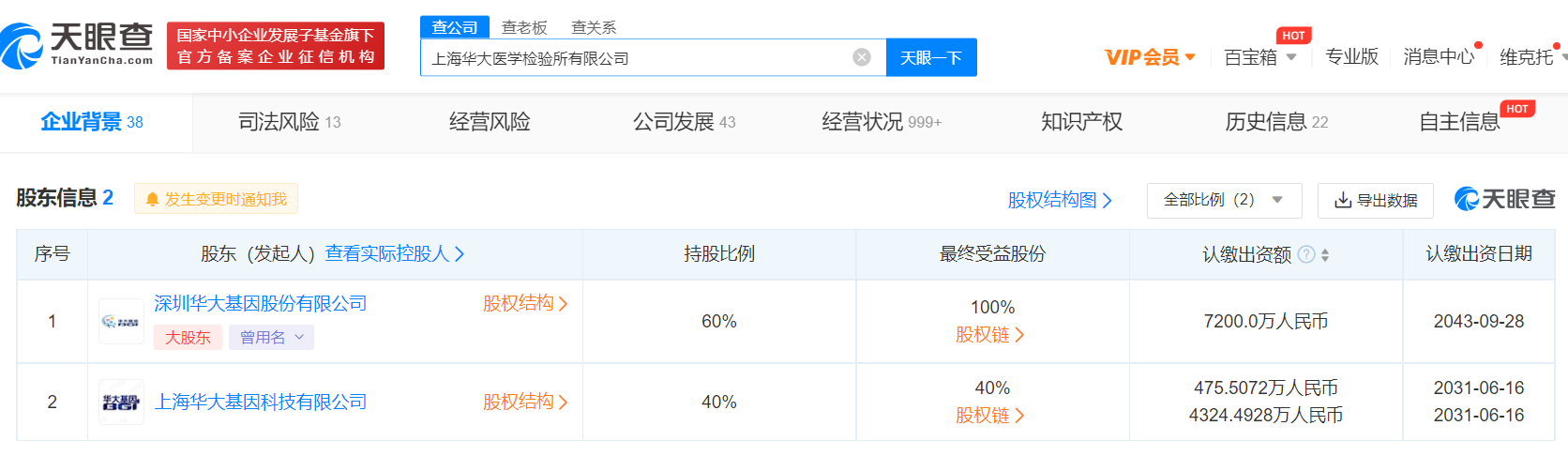Click 上海华大基因科技 company logo thumbnail
The height and width of the screenshot is (456, 1568).
121,403
